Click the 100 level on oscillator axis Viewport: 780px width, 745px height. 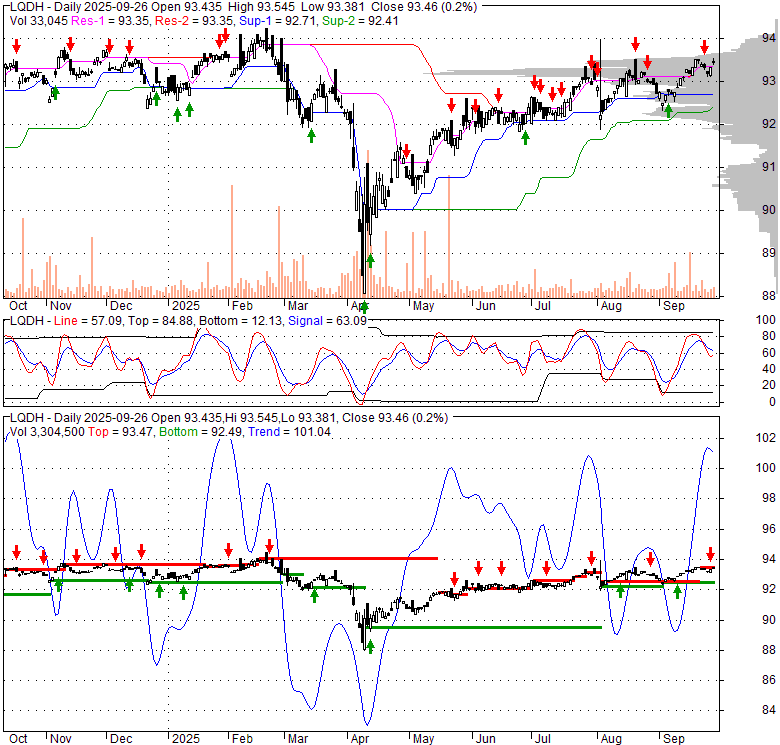pyautogui.click(x=765, y=320)
